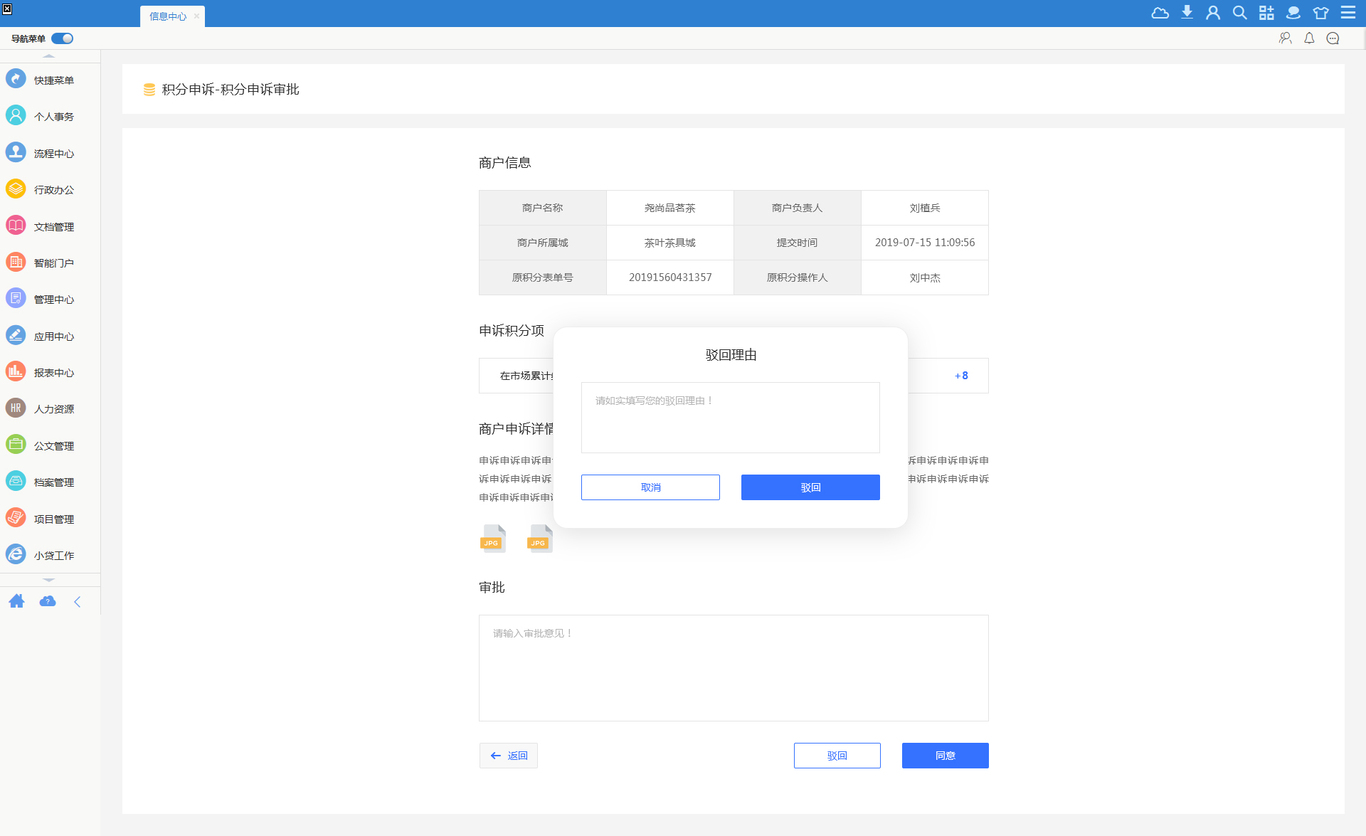Click the 返回 back button
The height and width of the screenshot is (836, 1366).
tap(508, 756)
